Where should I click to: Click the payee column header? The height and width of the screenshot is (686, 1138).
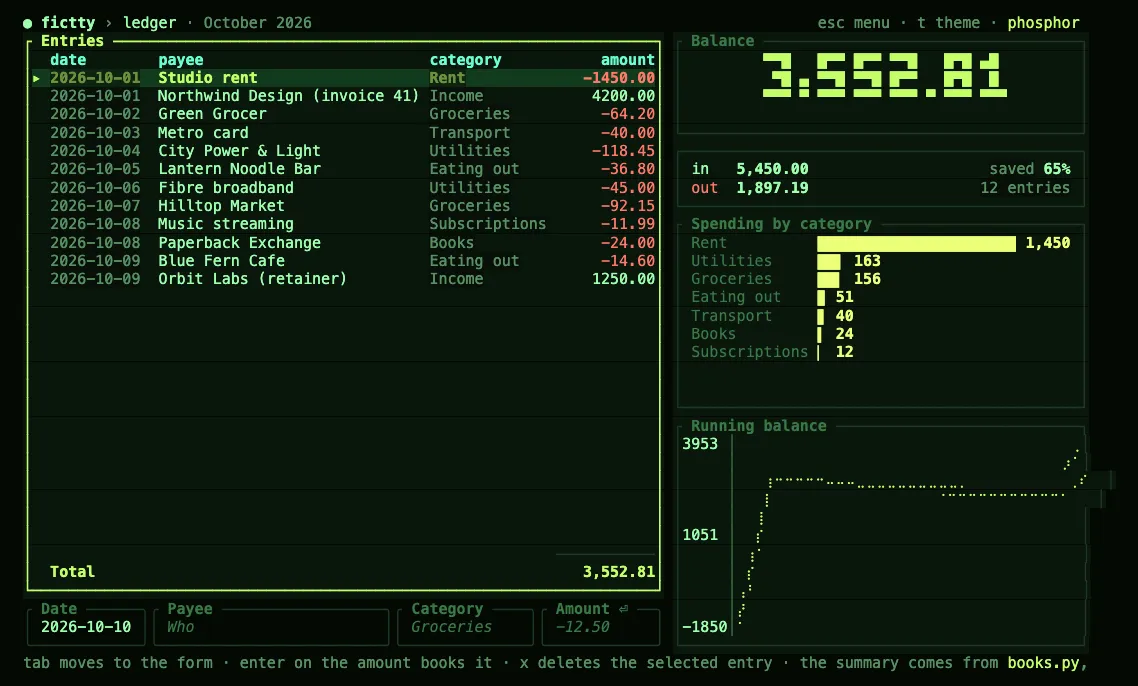point(181,60)
